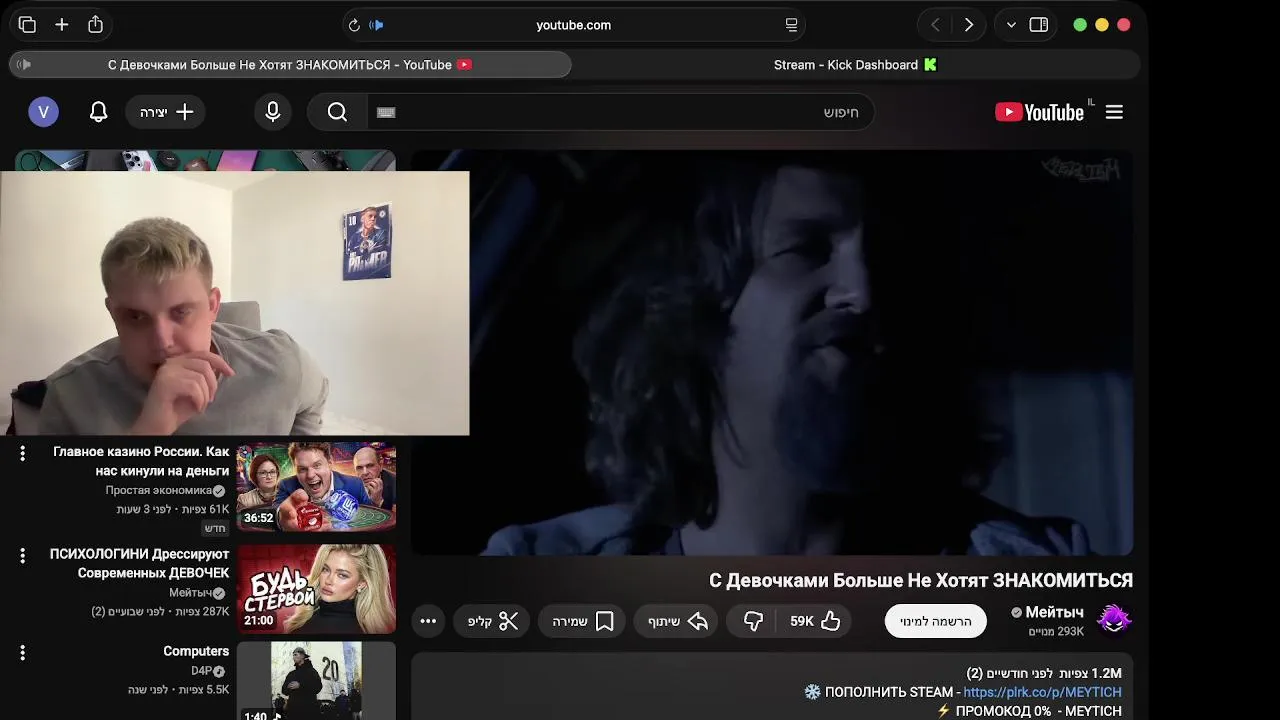Open D4P channel name
Screen dimensions: 1280x720
(201, 671)
